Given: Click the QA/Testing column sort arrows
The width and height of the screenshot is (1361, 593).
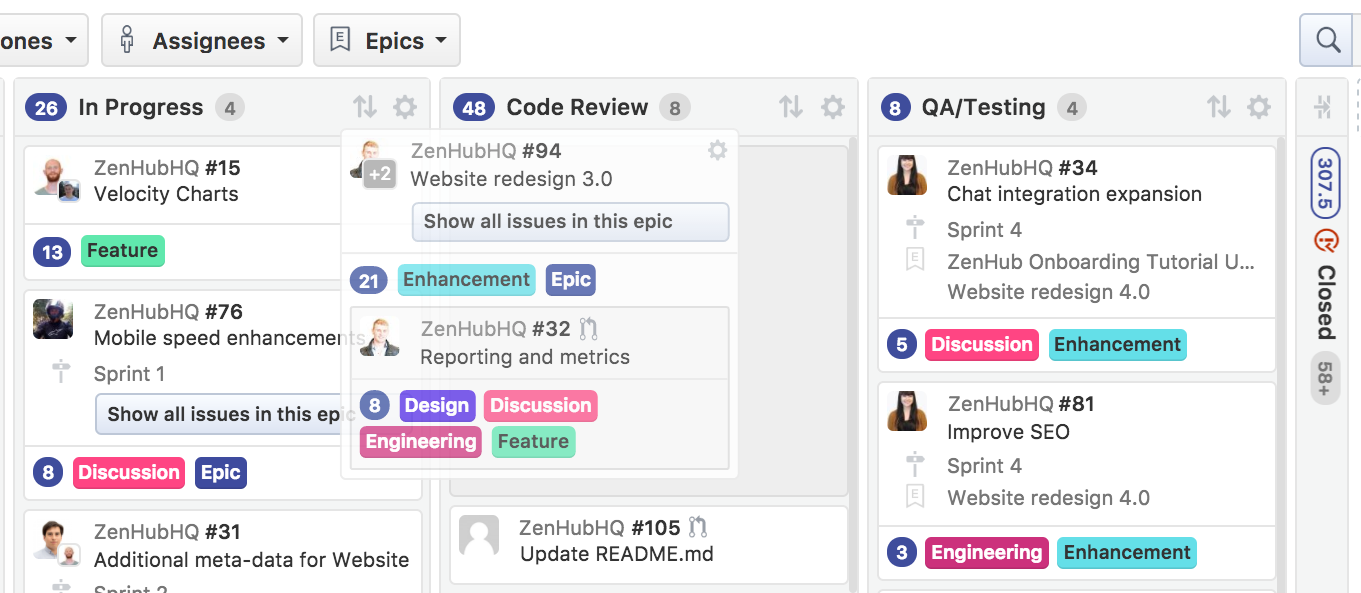Looking at the screenshot, I should click(x=1218, y=107).
